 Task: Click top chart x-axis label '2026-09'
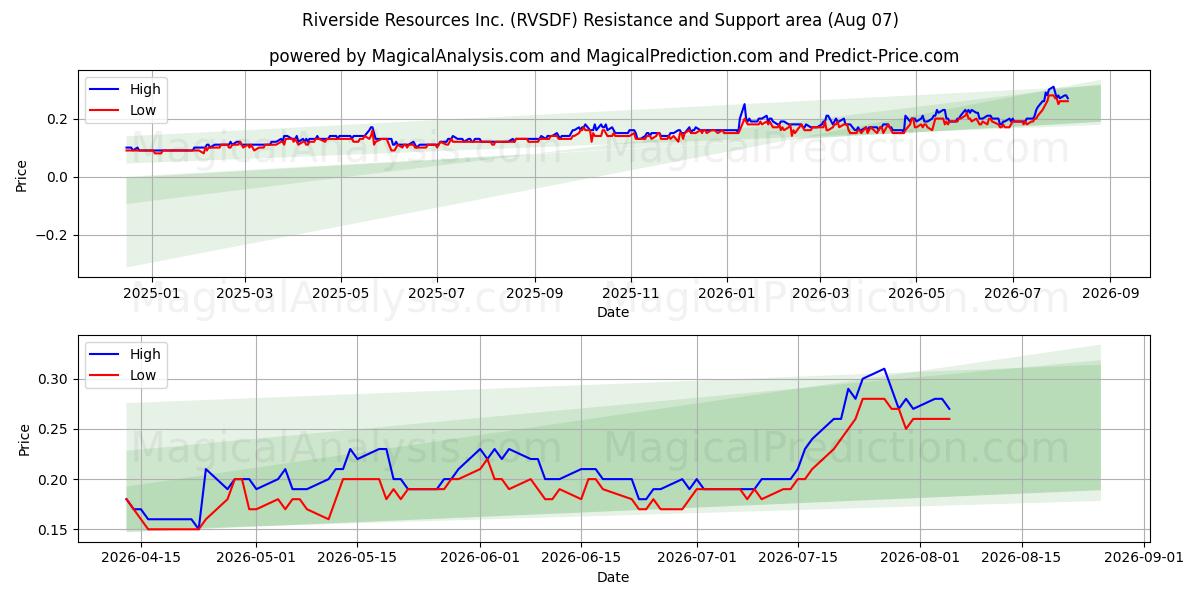pos(1109,293)
